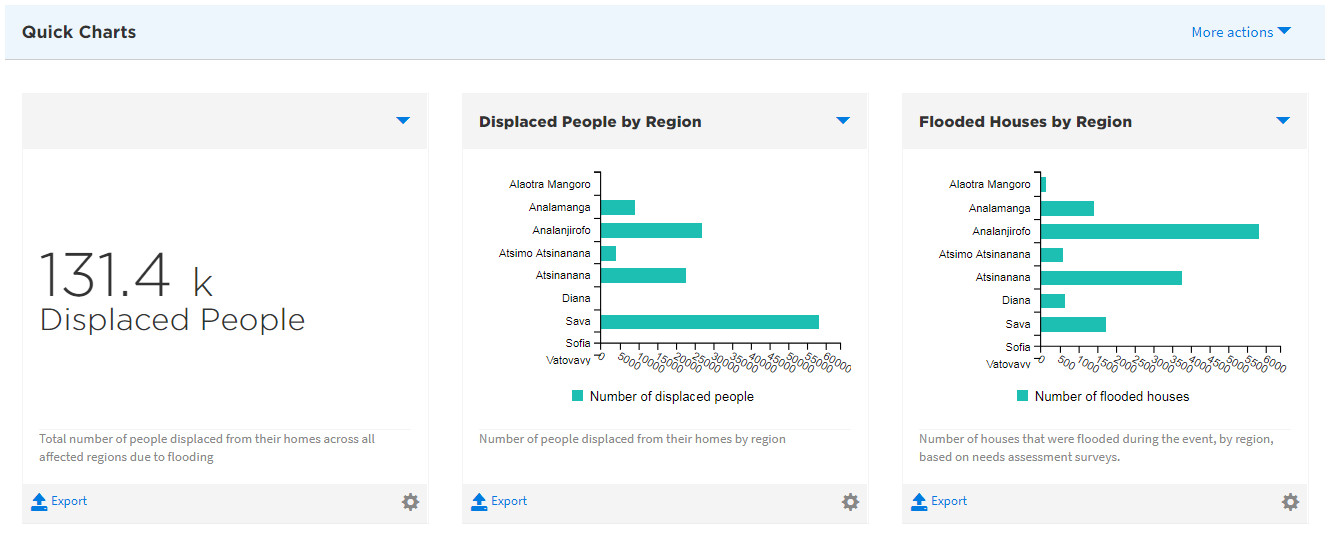
Task: Expand Displaced People by Region dropdown arrow
Action: (x=843, y=121)
